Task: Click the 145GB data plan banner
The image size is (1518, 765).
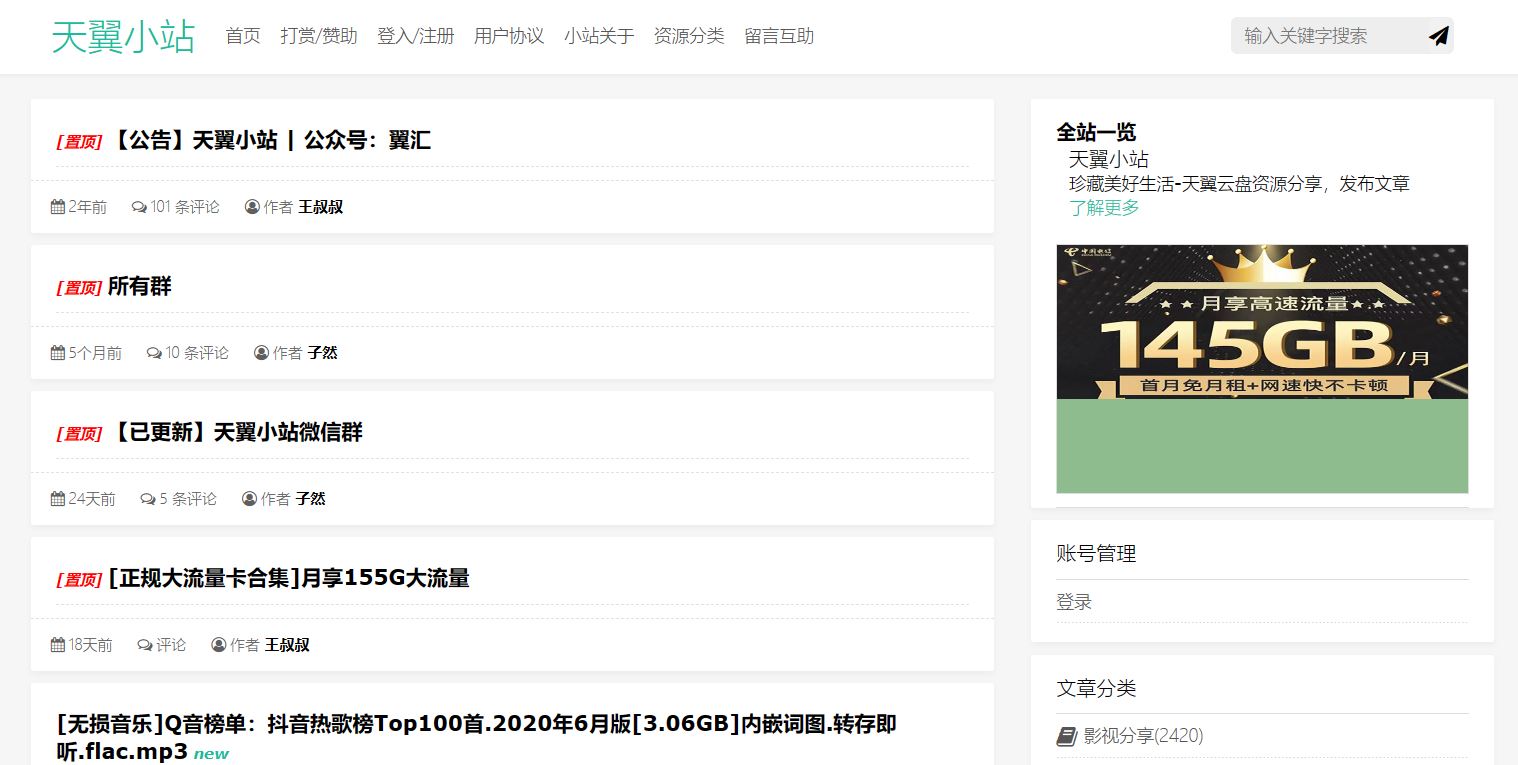Action: pyautogui.click(x=1262, y=368)
